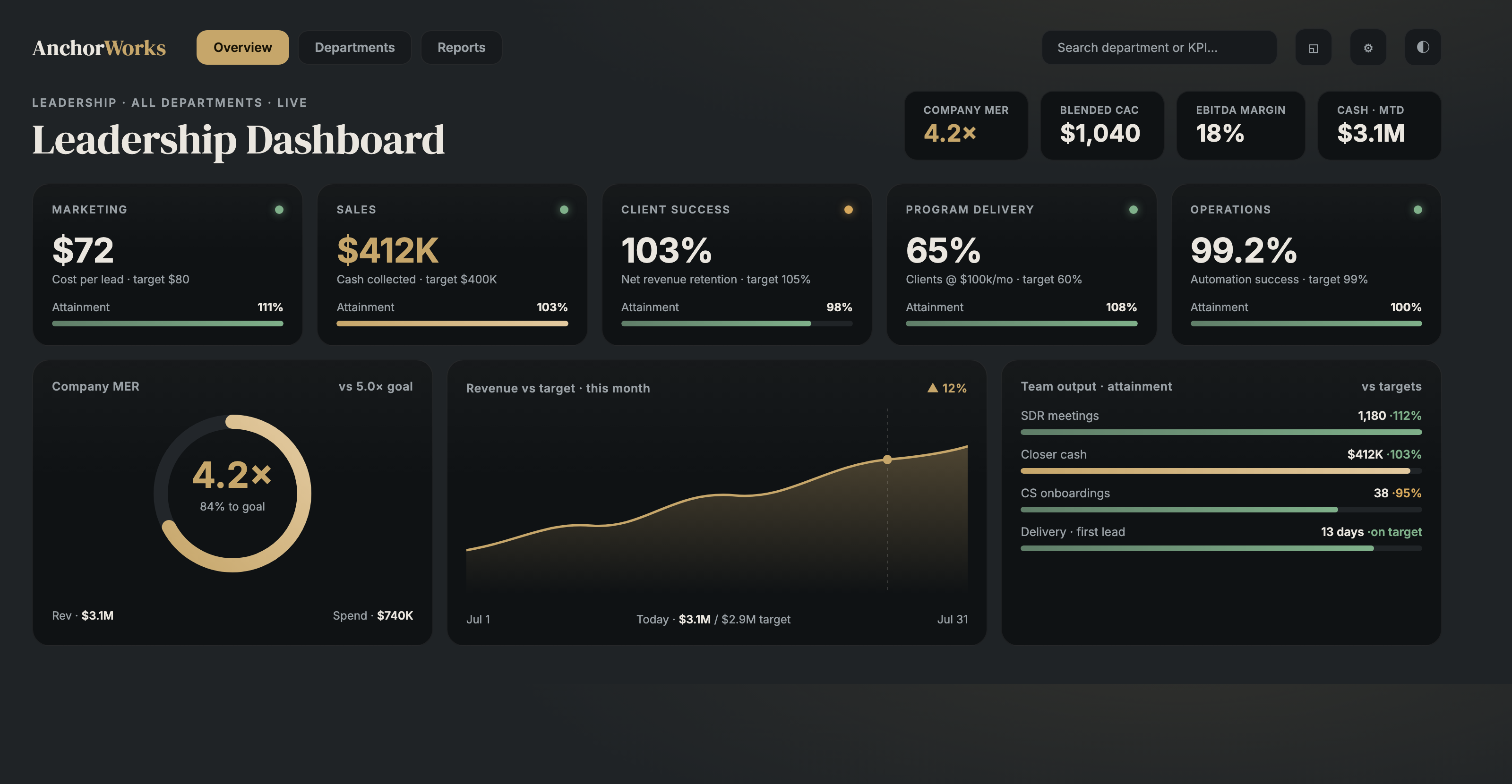Focus the Search department or KPI field
The width and height of the screenshot is (1512, 784).
(1159, 48)
